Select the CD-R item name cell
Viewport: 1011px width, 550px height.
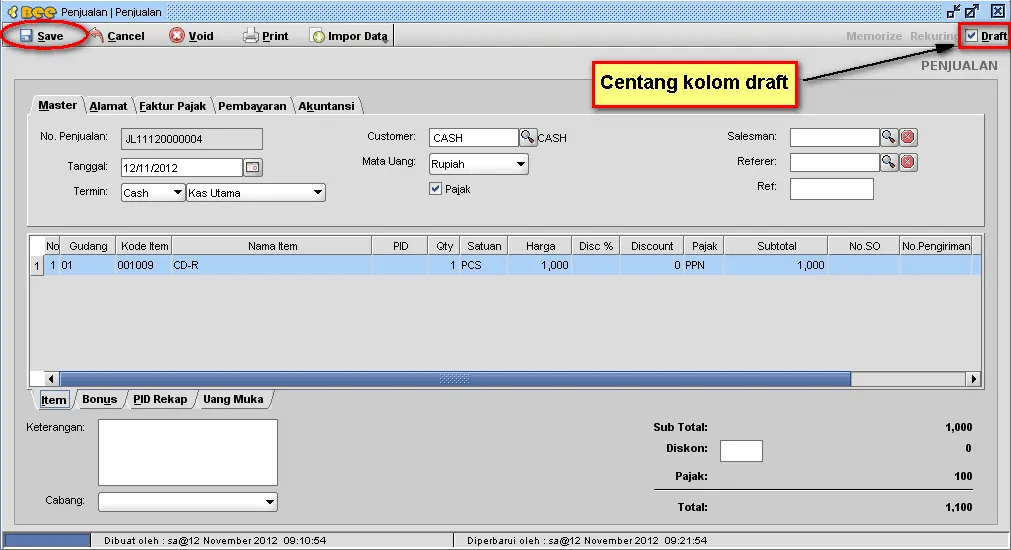tap(271, 265)
